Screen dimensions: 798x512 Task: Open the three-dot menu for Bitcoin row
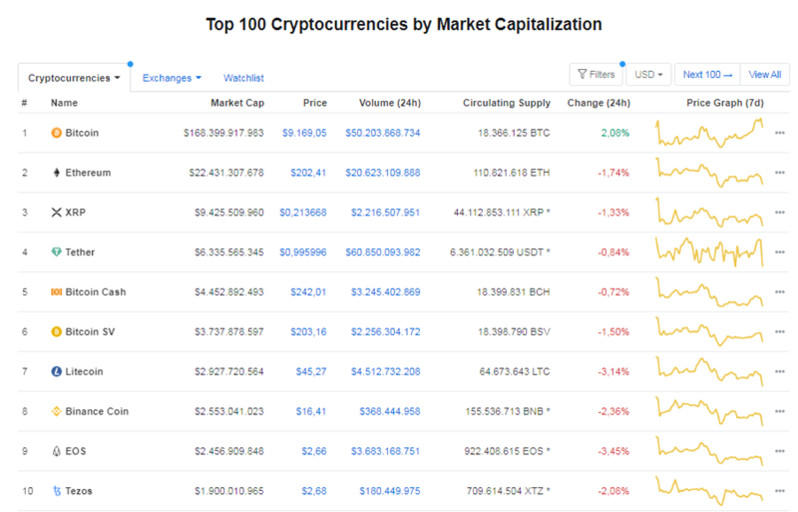point(780,132)
